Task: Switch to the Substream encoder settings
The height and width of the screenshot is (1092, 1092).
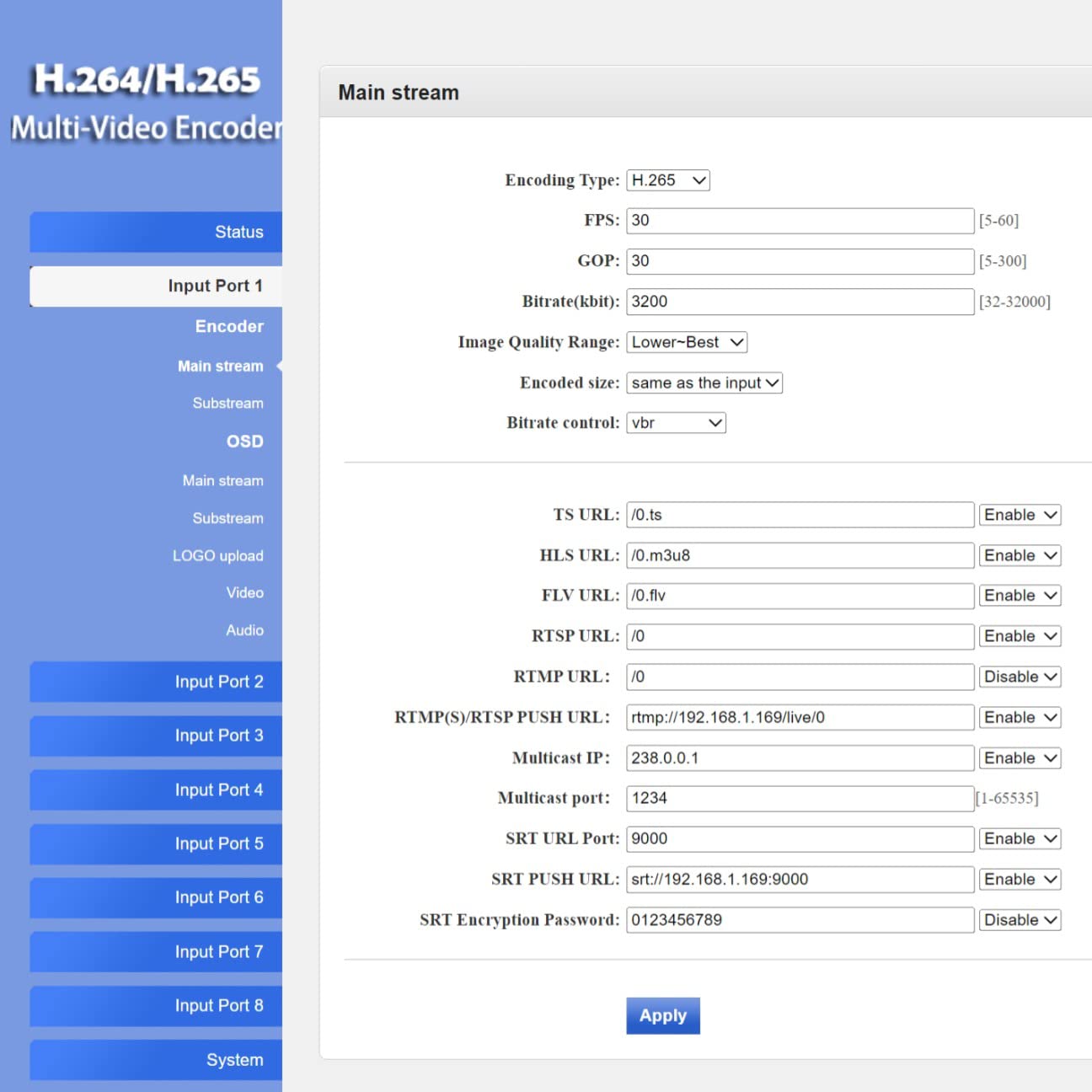Action: click(227, 403)
